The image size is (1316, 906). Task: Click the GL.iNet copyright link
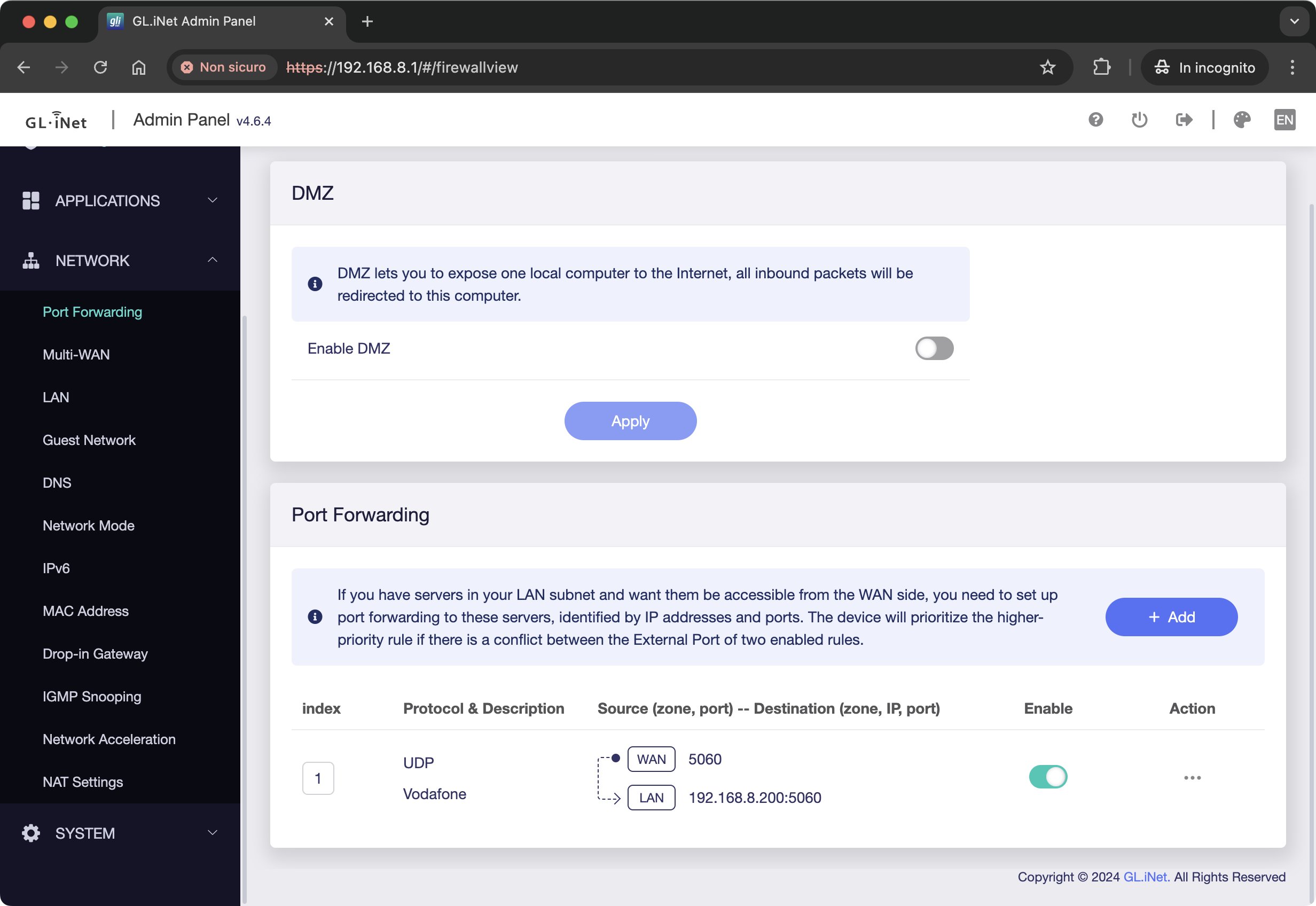click(1146, 877)
